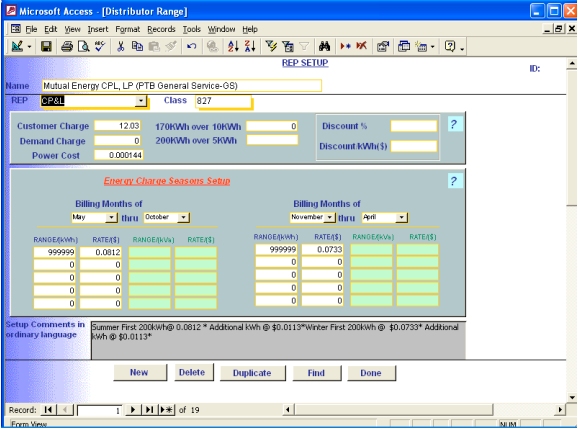Run the Spelling check icon
The image size is (578, 430).
pos(100,46)
